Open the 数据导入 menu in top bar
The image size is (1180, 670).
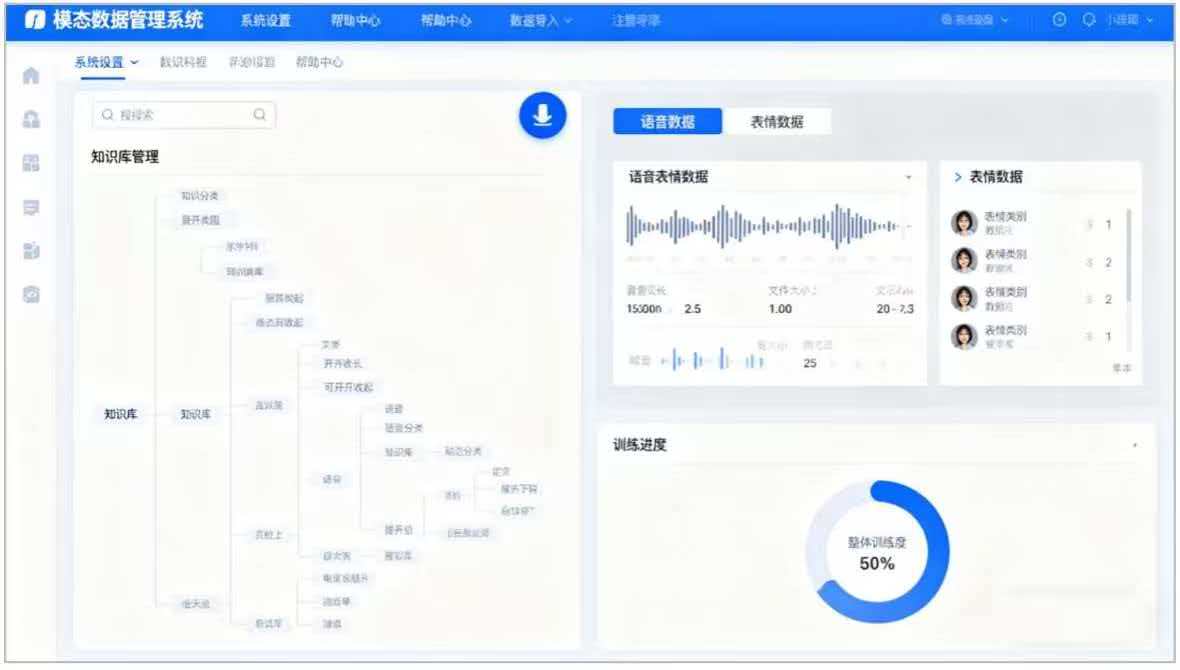[x=531, y=19]
